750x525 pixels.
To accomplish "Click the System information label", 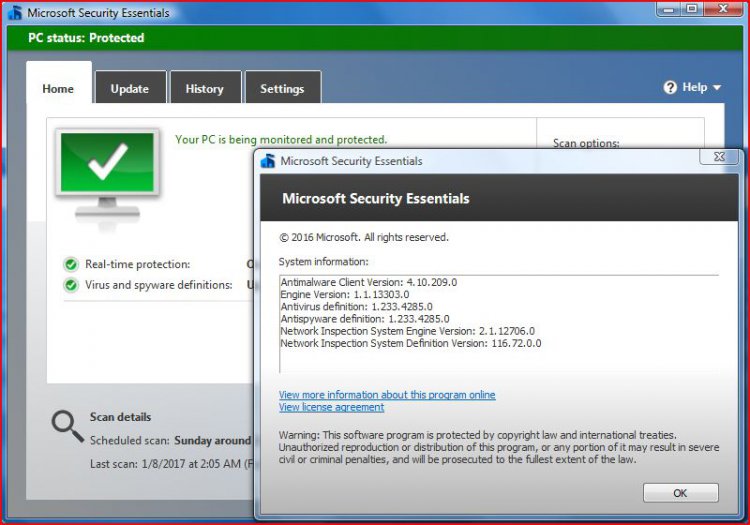I will click(x=323, y=262).
